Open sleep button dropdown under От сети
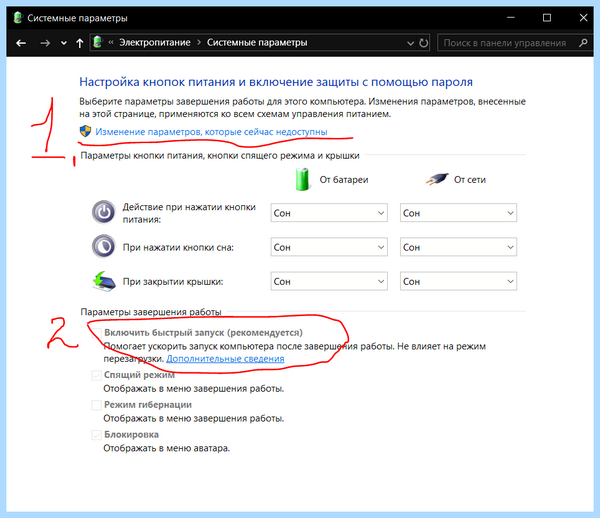 (x=458, y=247)
